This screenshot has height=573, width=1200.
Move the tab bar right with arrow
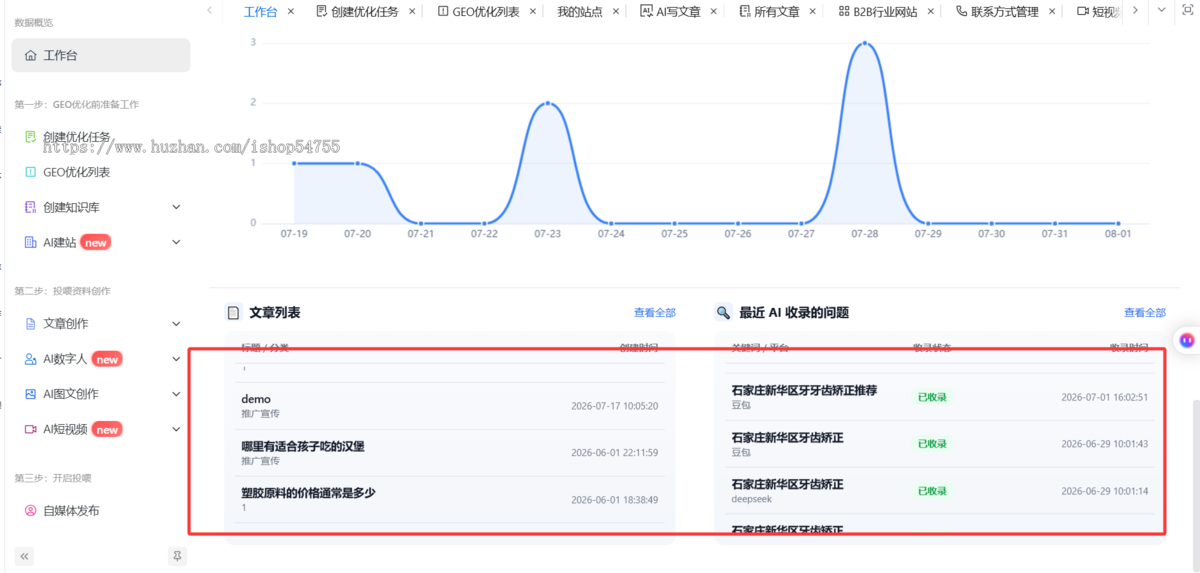[1135, 10]
